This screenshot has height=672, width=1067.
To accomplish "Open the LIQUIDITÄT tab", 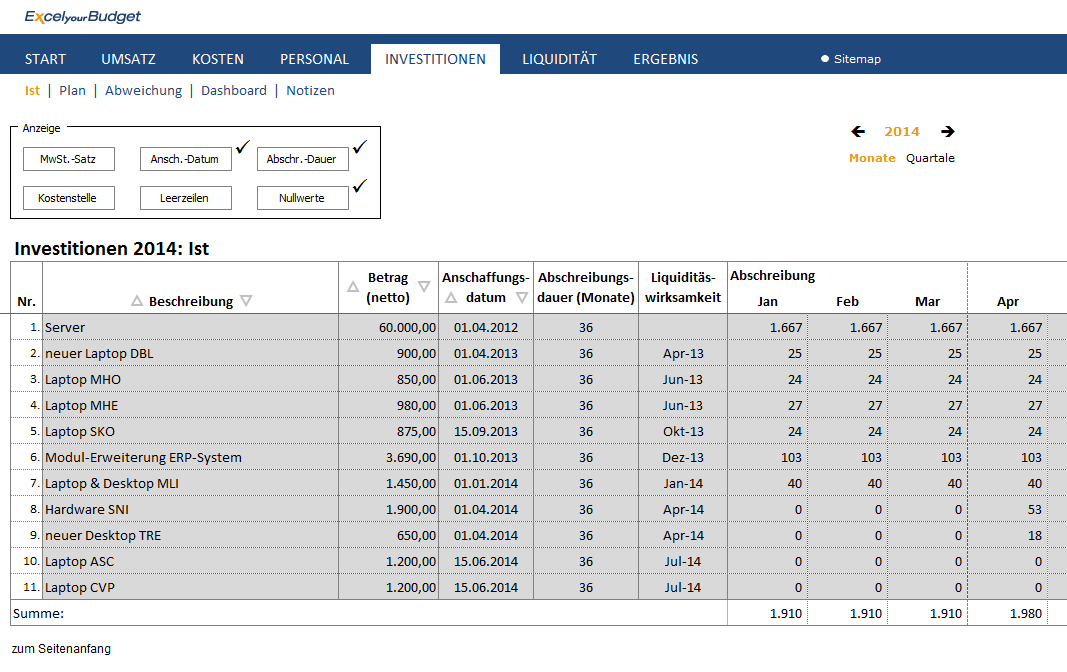I will point(559,59).
